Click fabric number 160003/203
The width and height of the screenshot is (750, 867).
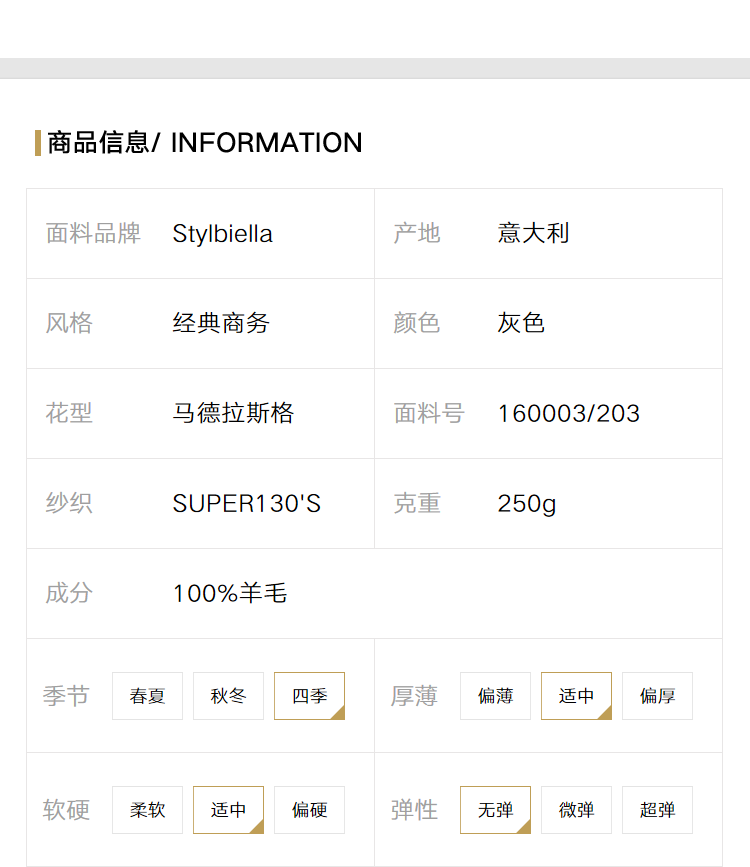569,414
